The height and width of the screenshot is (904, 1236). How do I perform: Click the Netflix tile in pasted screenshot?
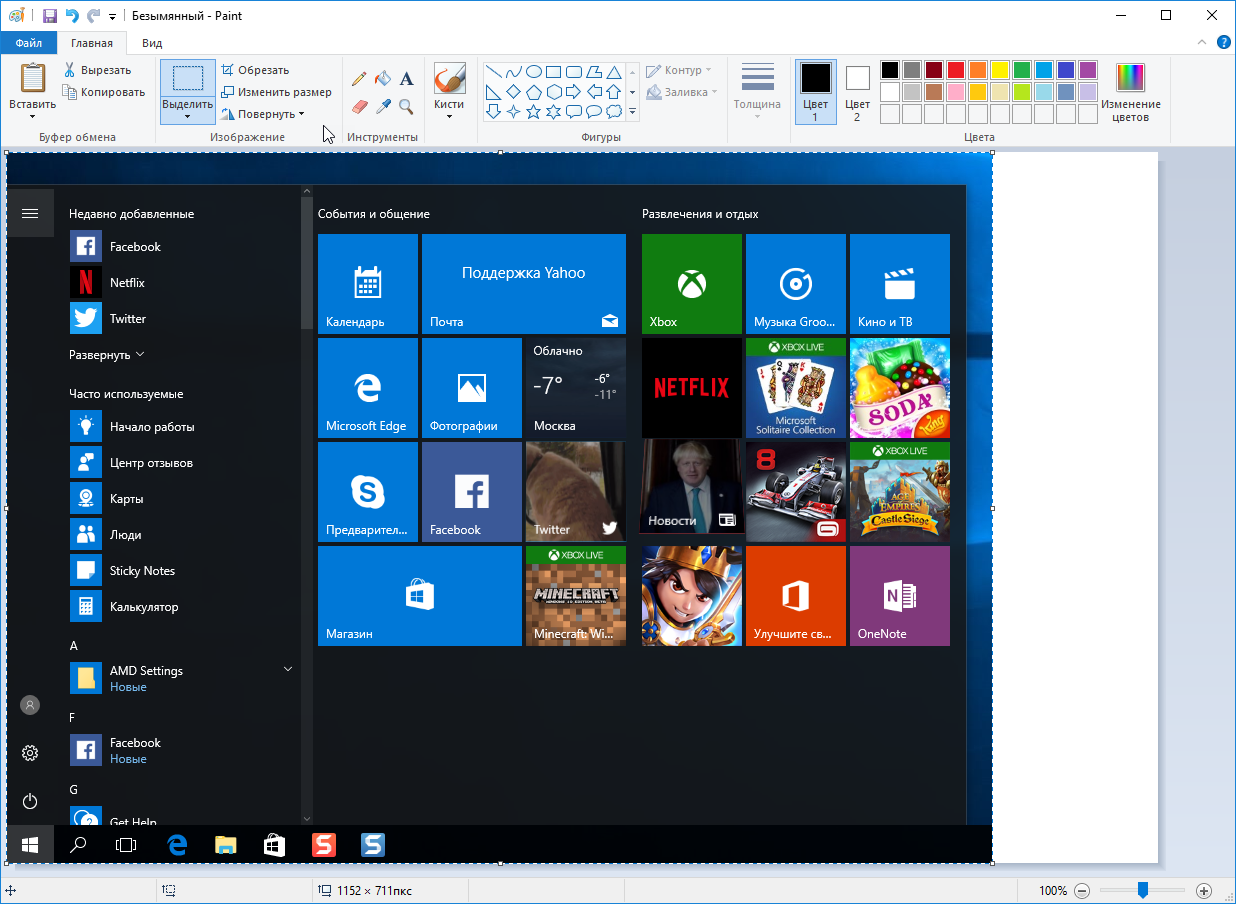(691, 388)
